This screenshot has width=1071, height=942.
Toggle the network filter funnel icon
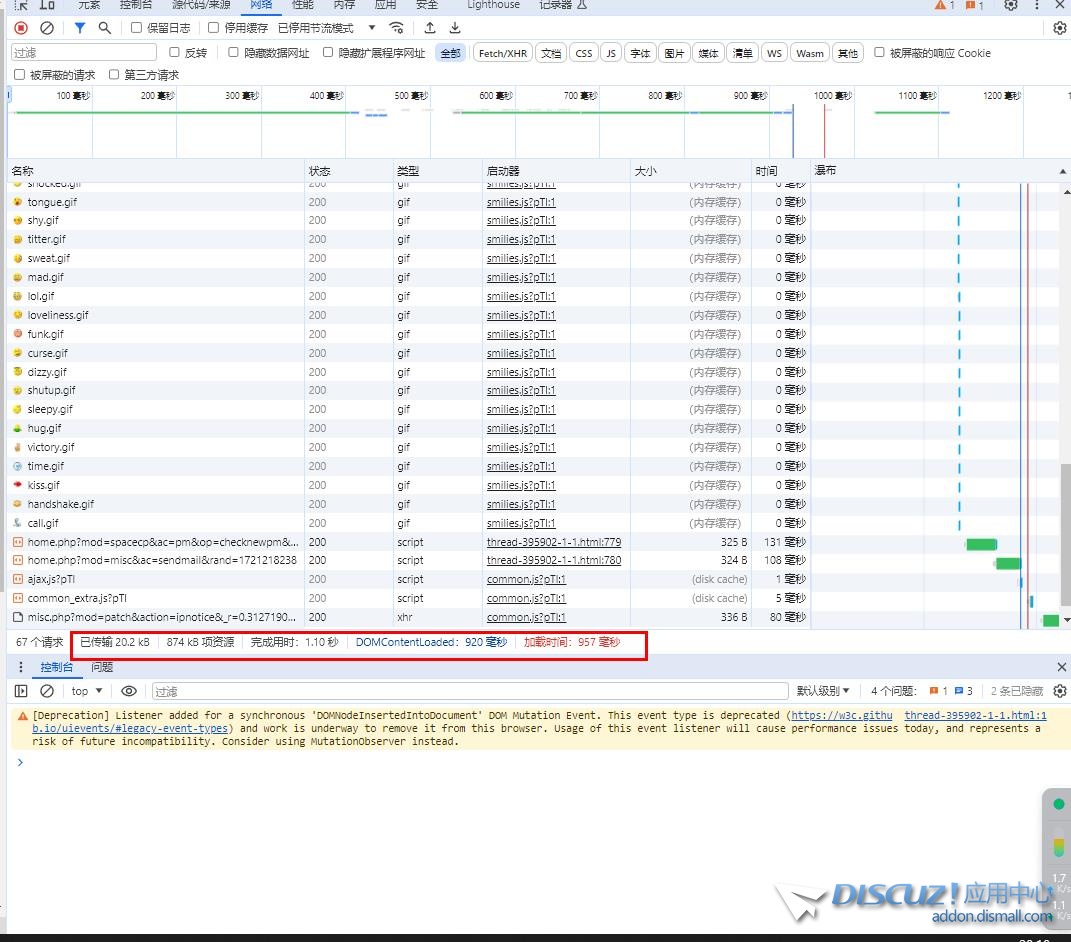[x=80, y=28]
